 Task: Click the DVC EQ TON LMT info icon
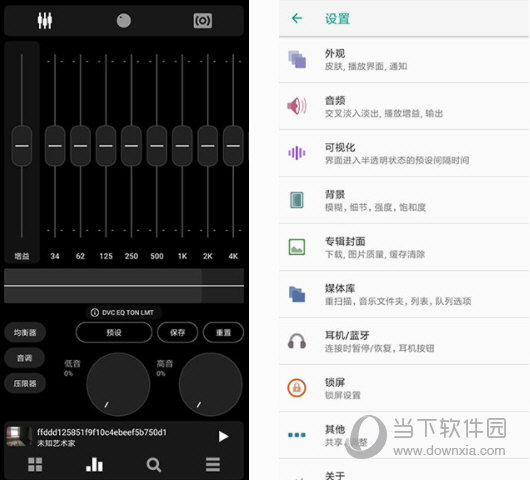click(x=94, y=313)
